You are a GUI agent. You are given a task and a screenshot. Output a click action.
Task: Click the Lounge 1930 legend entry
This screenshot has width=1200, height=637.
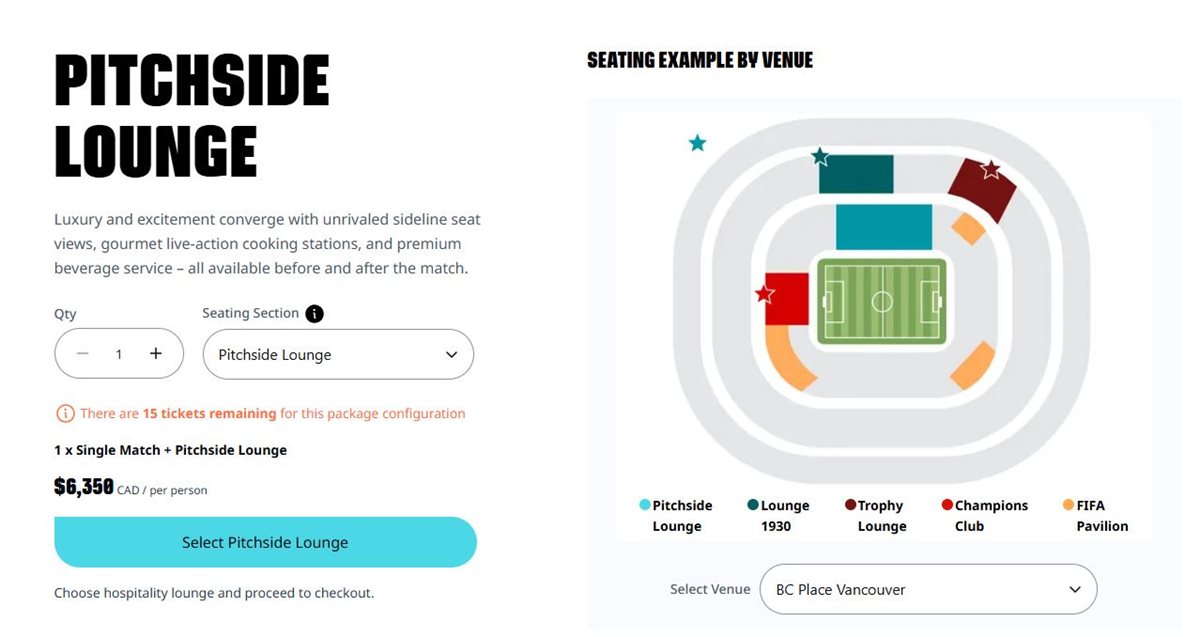(x=778, y=515)
